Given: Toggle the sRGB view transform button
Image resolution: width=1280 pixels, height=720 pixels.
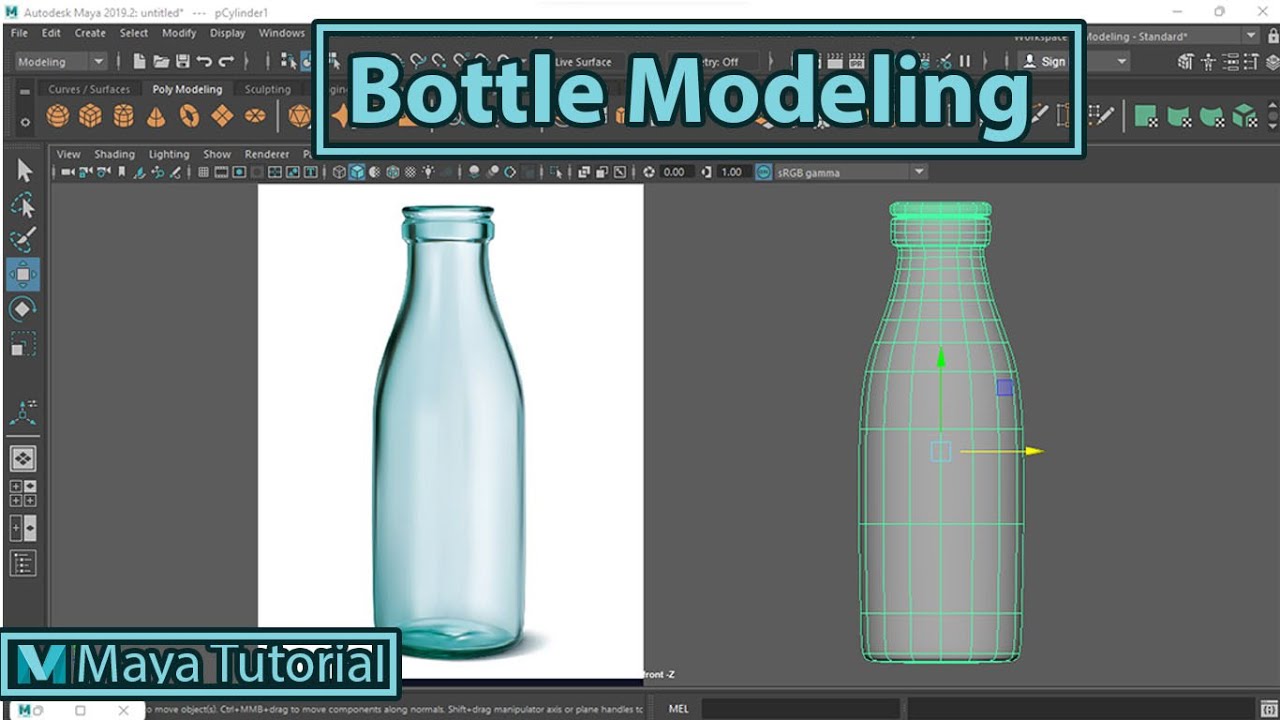Looking at the screenshot, I should tap(764, 172).
